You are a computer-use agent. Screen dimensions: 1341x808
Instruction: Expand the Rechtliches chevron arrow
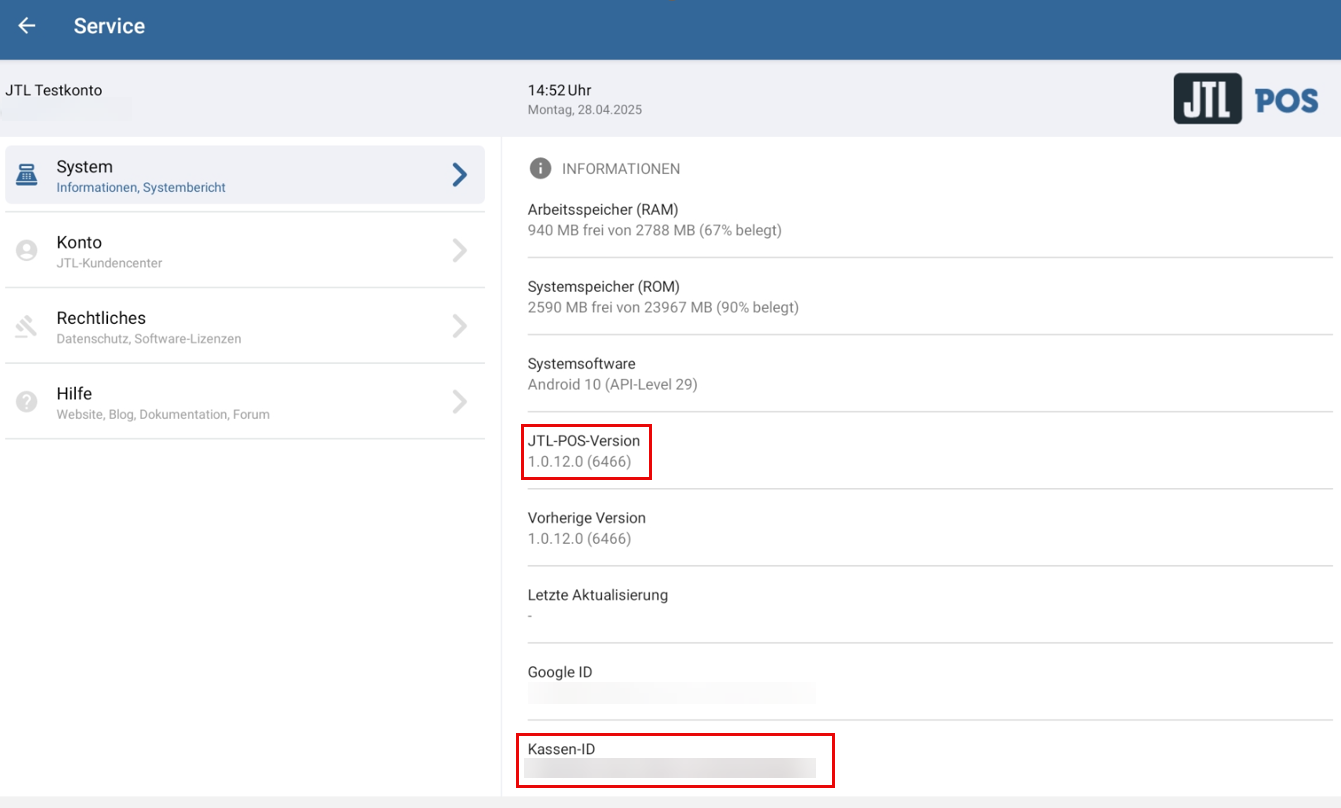pos(459,326)
